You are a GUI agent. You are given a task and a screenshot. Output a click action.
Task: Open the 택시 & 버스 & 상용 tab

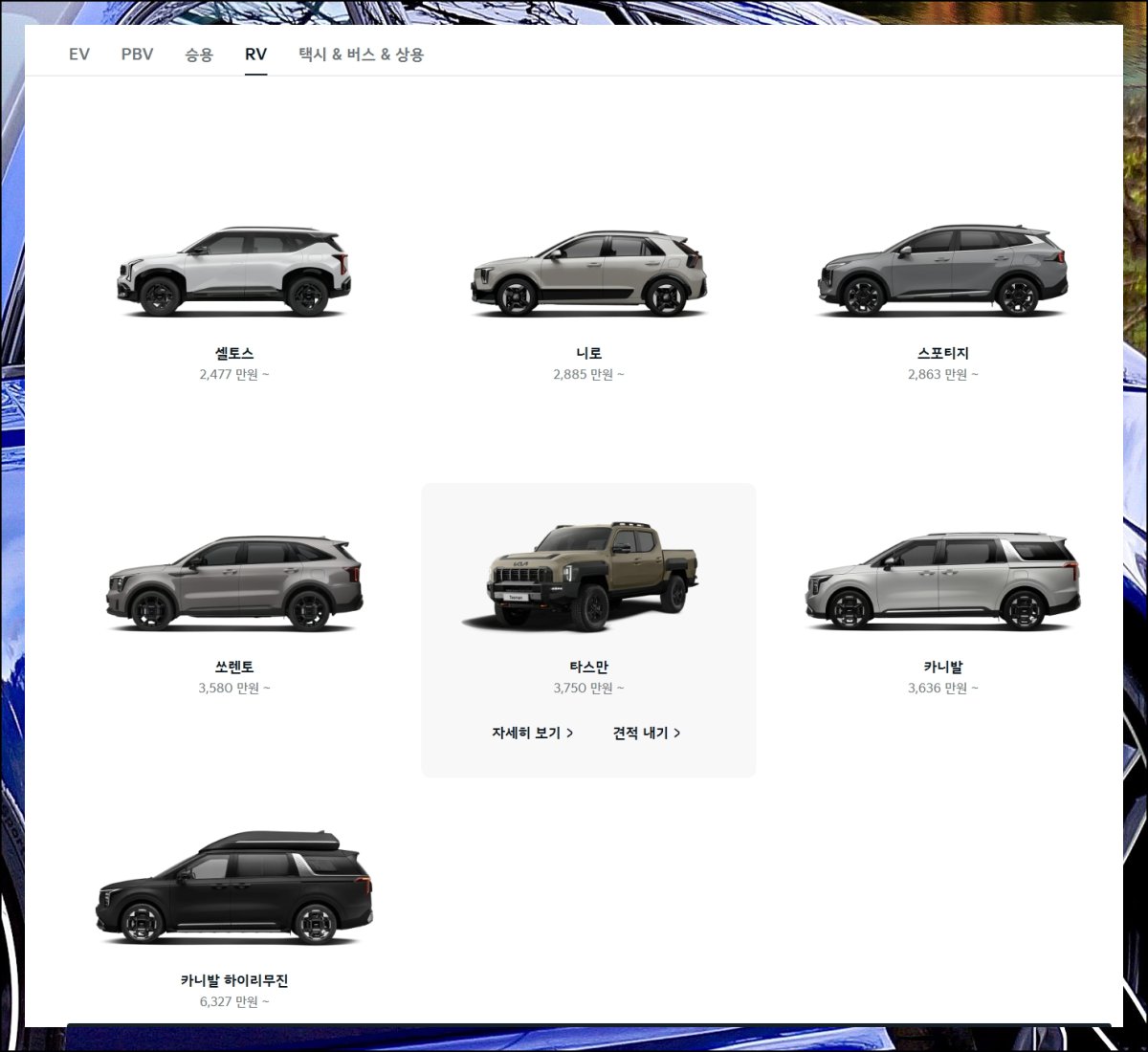pyautogui.click(x=362, y=55)
